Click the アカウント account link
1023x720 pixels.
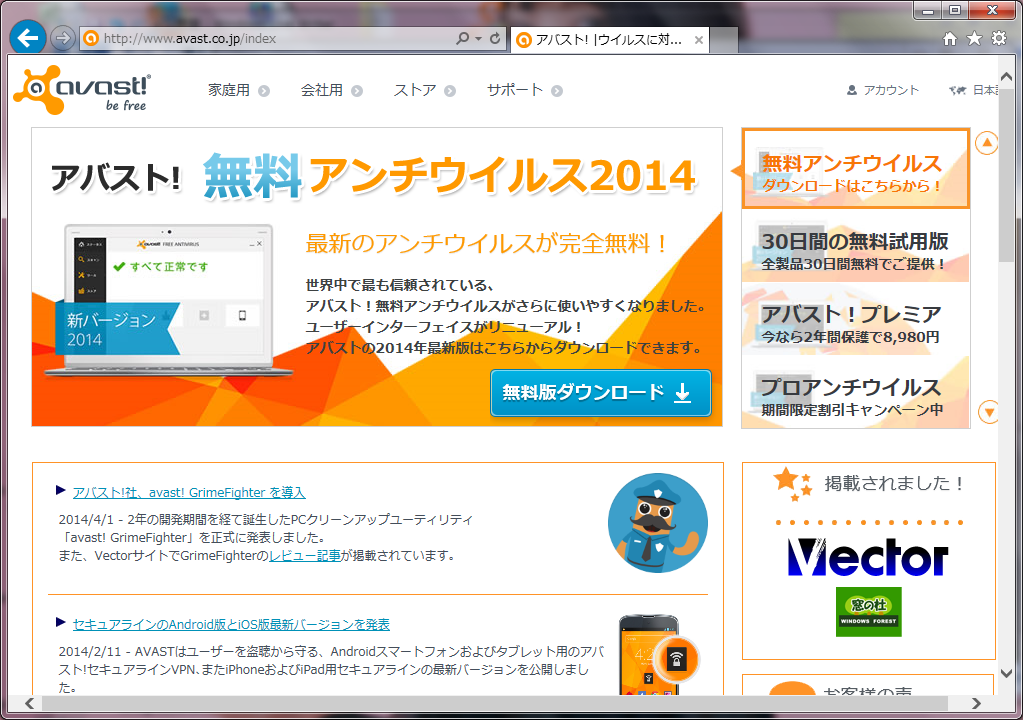click(891, 90)
